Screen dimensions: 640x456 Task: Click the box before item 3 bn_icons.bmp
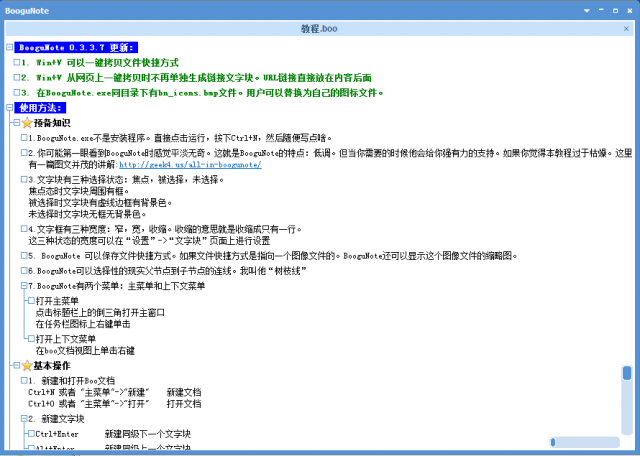[17, 92]
